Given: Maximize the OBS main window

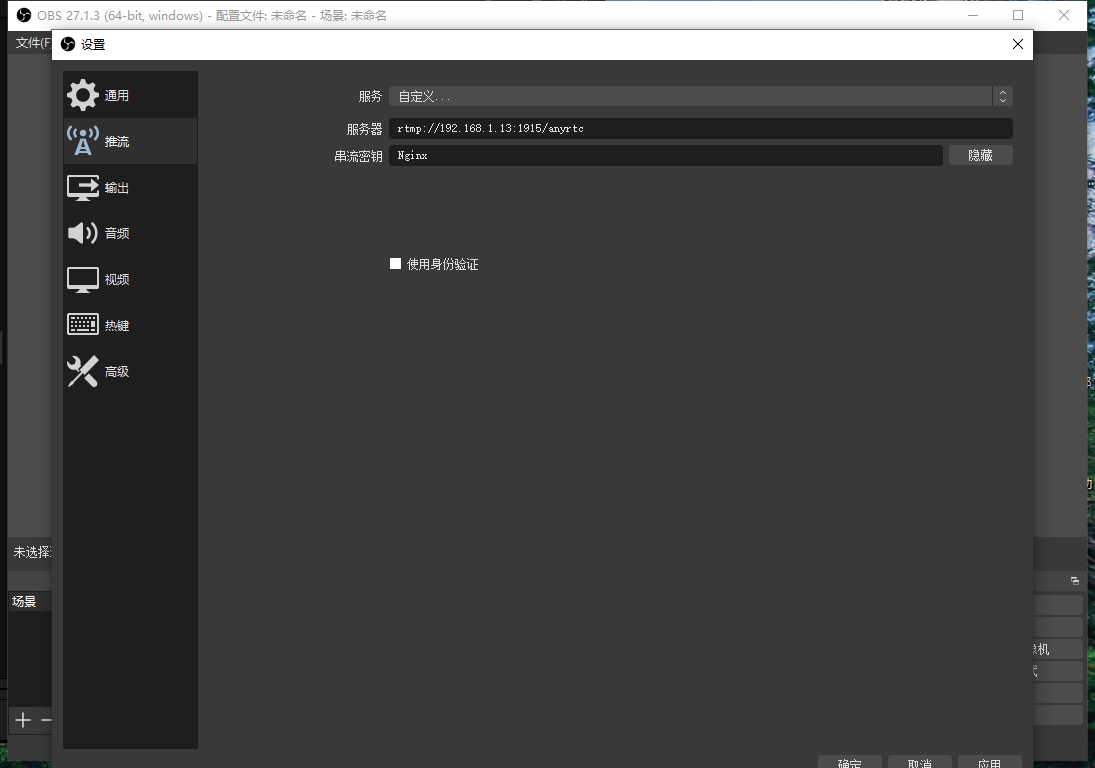Looking at the screenshot, I should [1017, 15].
